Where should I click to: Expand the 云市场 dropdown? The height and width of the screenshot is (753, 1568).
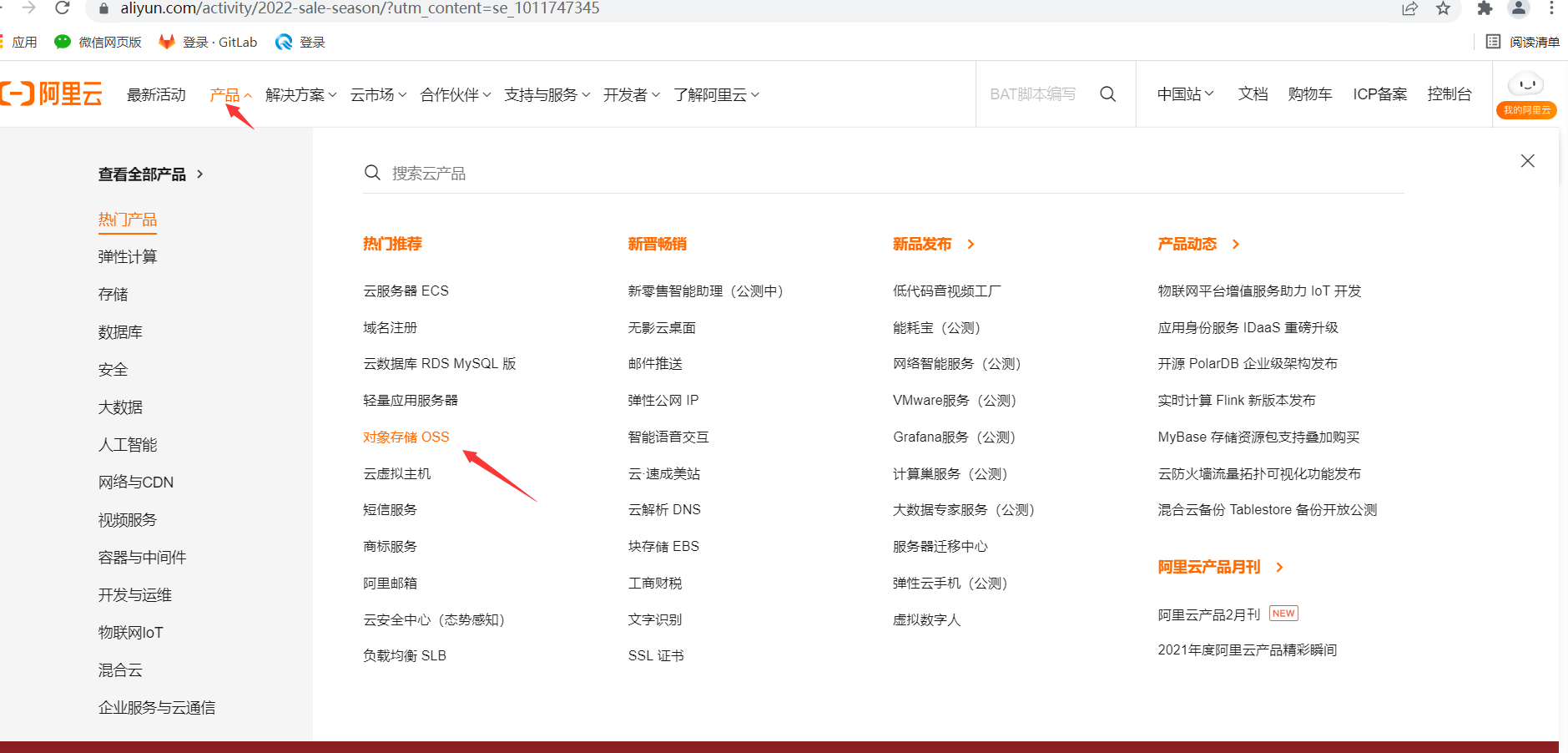pos(378,95)
